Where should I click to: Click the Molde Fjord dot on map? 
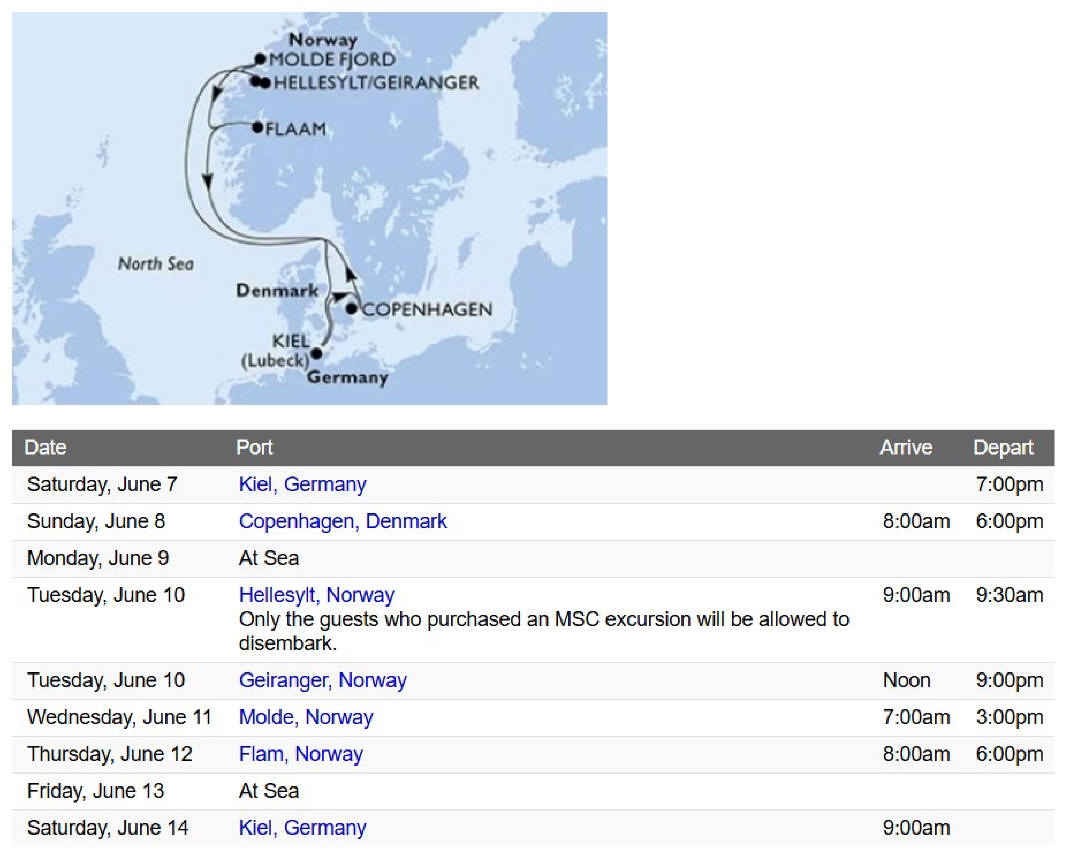261,59
